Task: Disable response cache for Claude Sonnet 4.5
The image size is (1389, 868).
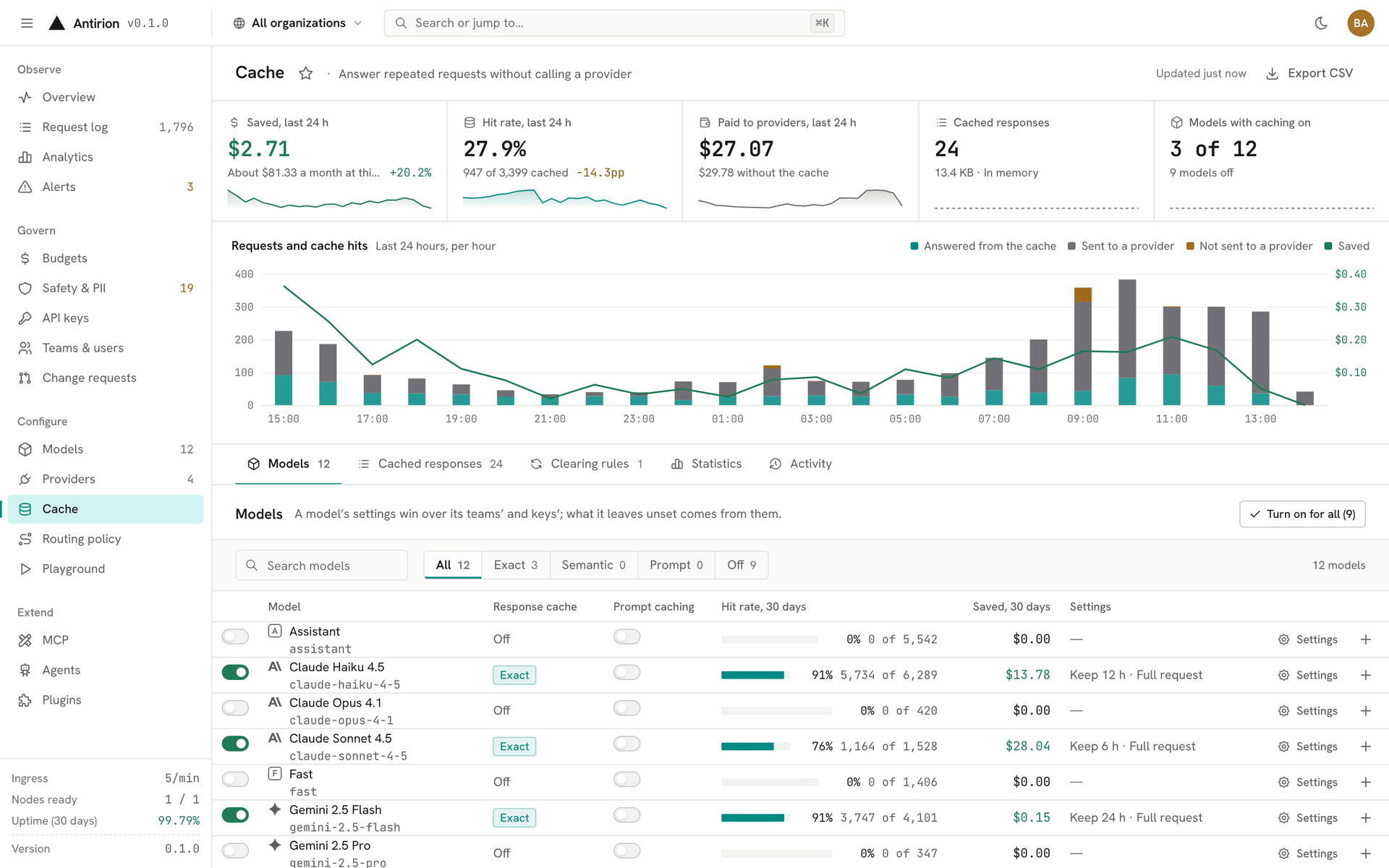Action: coord(235,744)
